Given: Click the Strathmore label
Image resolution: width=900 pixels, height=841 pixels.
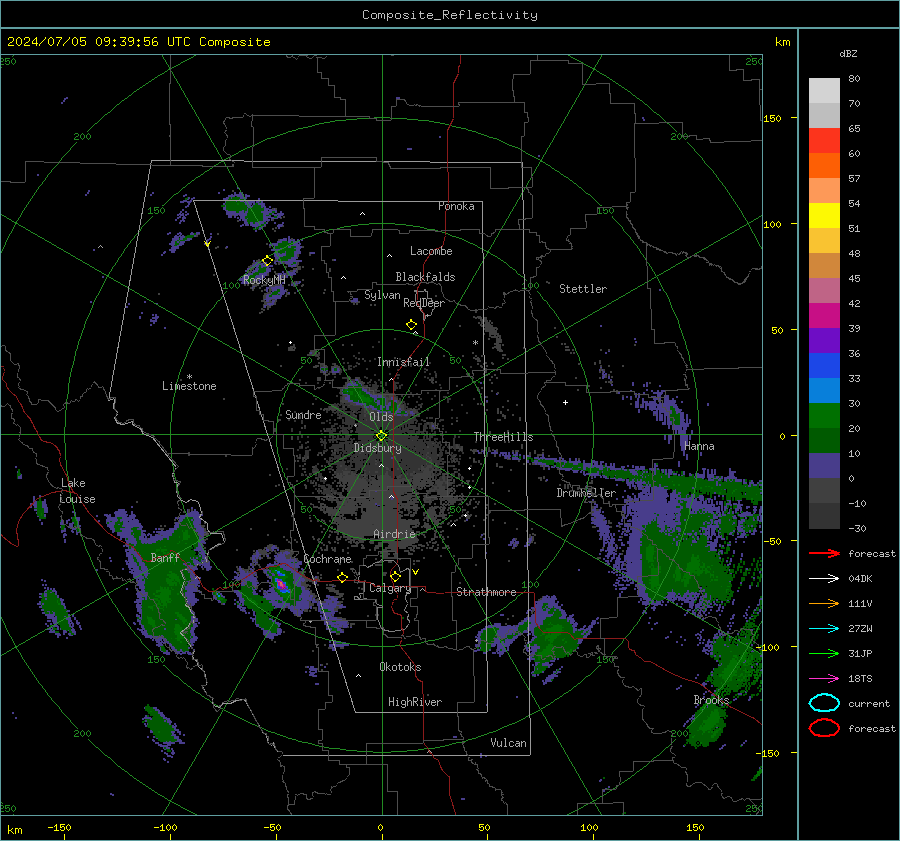Looking at the screenshot, I should click(486, 592).
